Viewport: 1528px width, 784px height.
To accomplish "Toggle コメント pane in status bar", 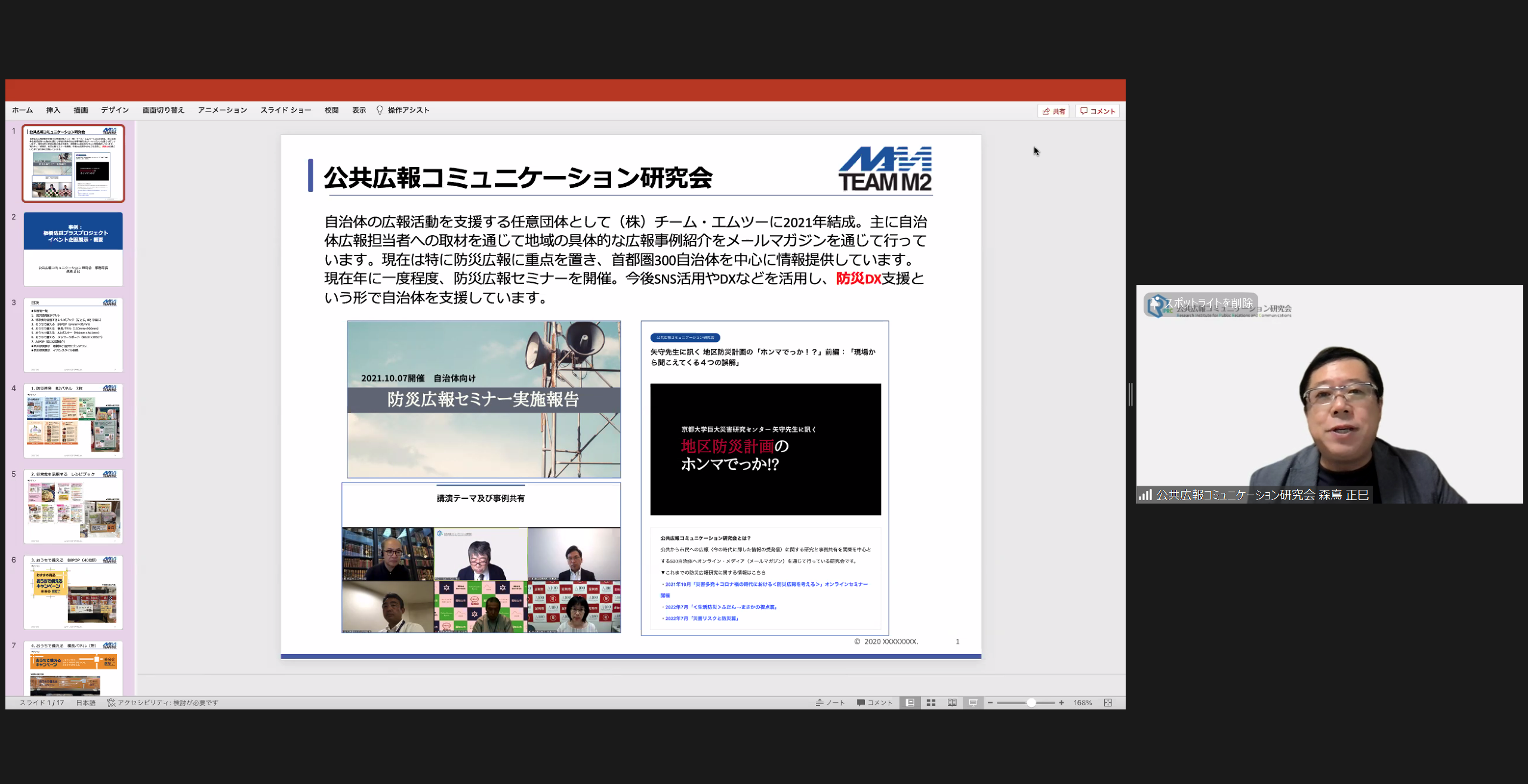I will point(874,703).
